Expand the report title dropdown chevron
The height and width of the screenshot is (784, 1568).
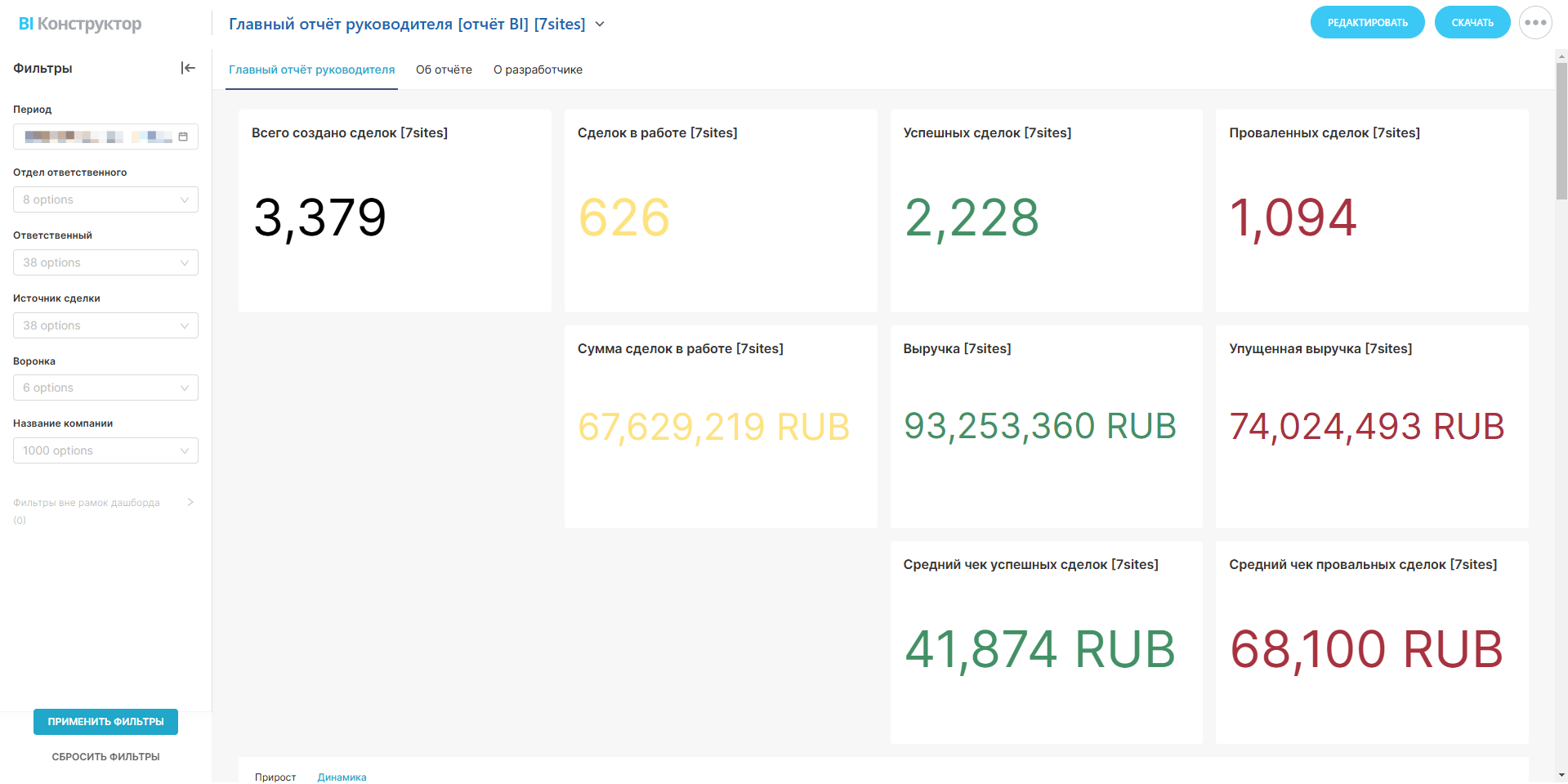pos(600,25)
